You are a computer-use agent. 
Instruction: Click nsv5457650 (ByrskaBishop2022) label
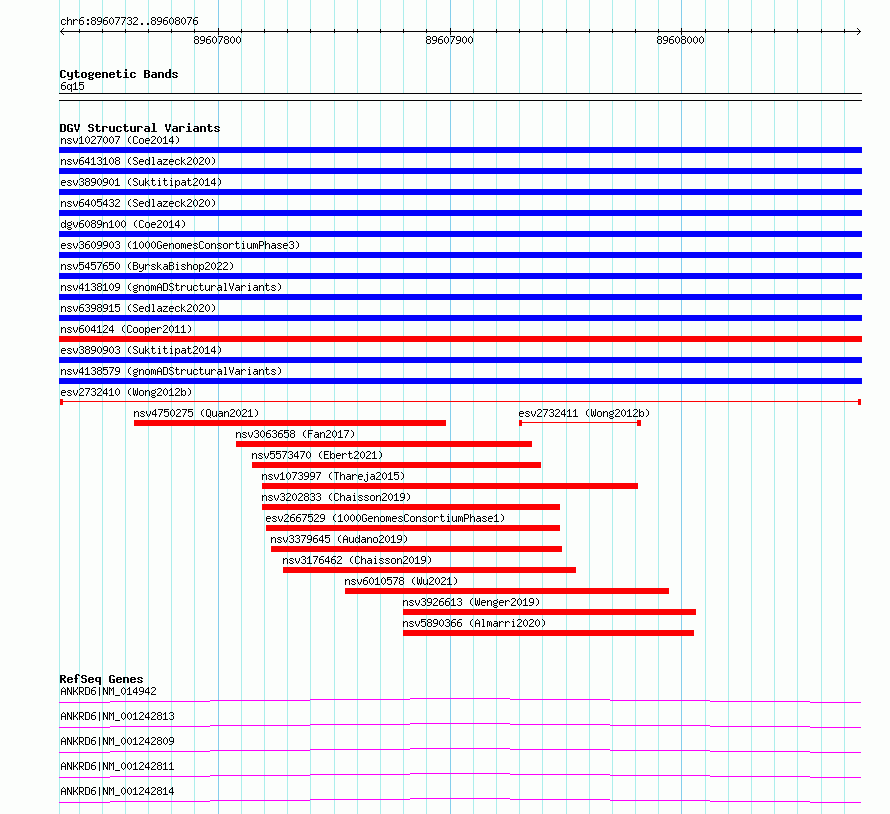tap(147, 266)
